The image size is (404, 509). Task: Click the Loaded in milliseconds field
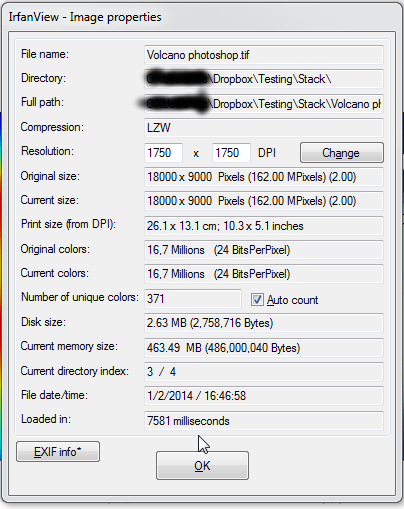pos(264,421)
